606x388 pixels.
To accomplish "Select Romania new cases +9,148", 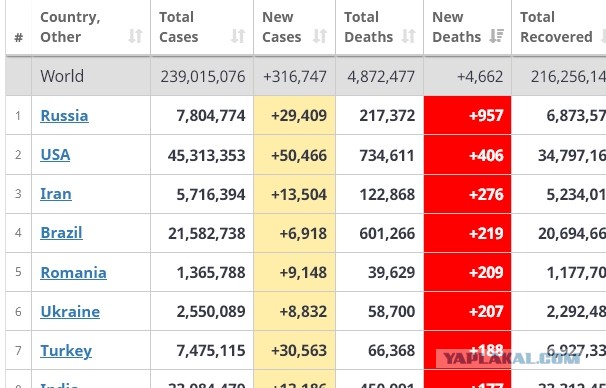I will click(303, 272).
